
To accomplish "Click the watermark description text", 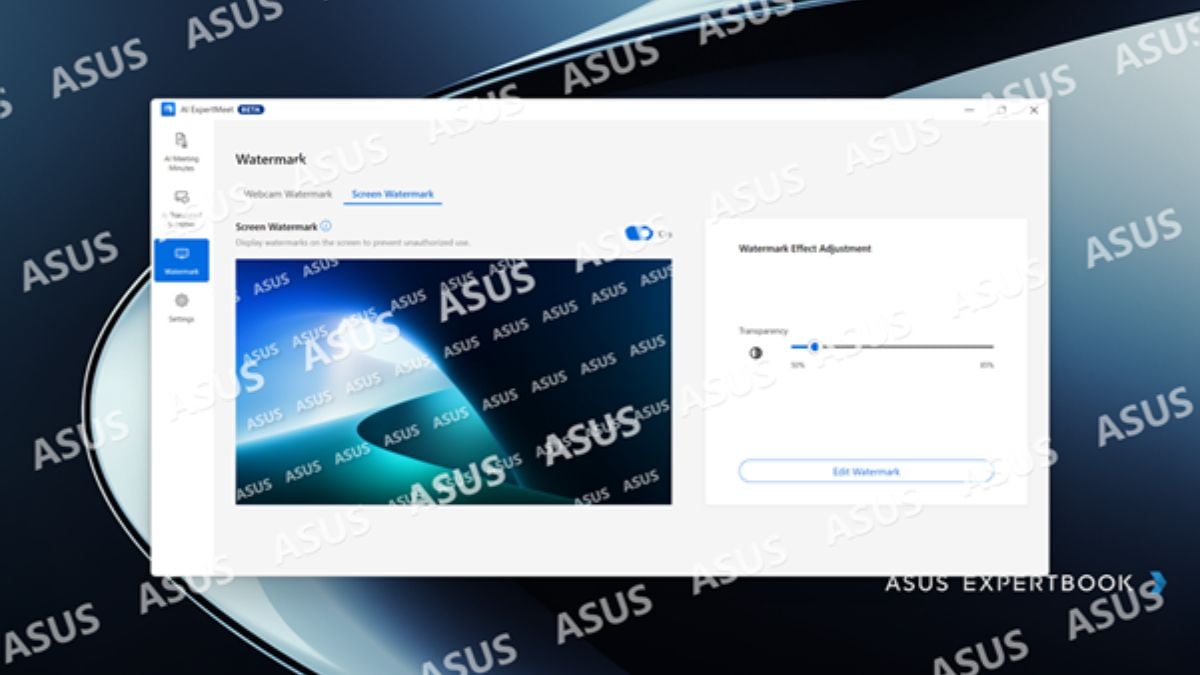I will [x=353, y=242].
